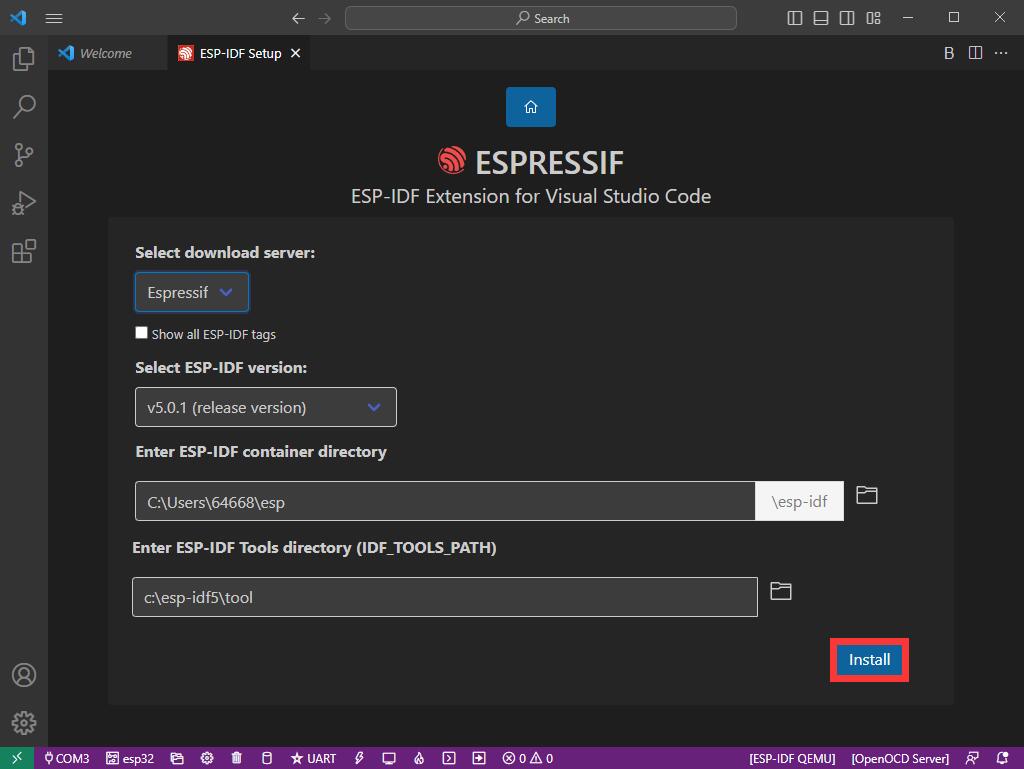
Task: Expand the ESP-IDF version dropdown
Action: point(265,407)
